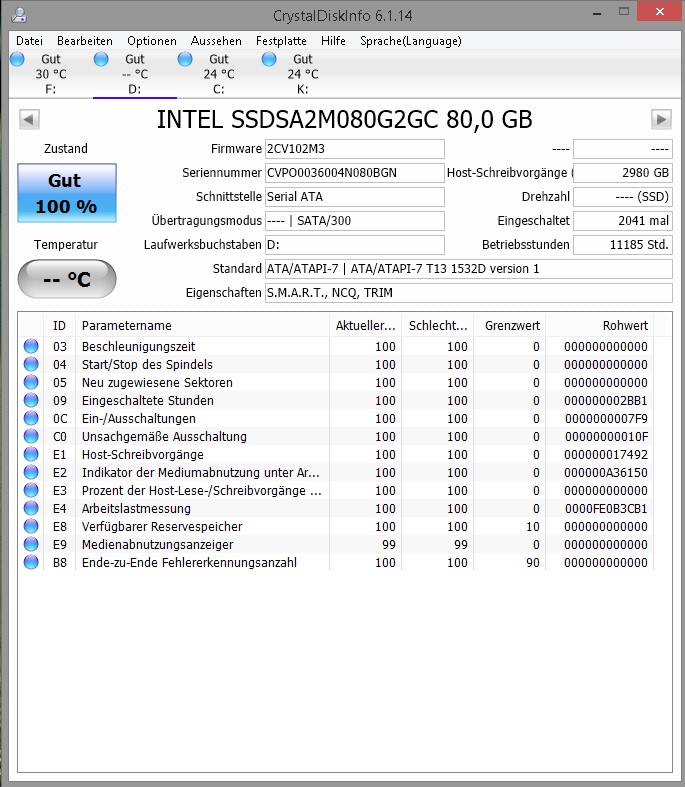This screenshot has height=787, width=685.
Task: Click raw value 000000A36150
Action: (606, 473)
